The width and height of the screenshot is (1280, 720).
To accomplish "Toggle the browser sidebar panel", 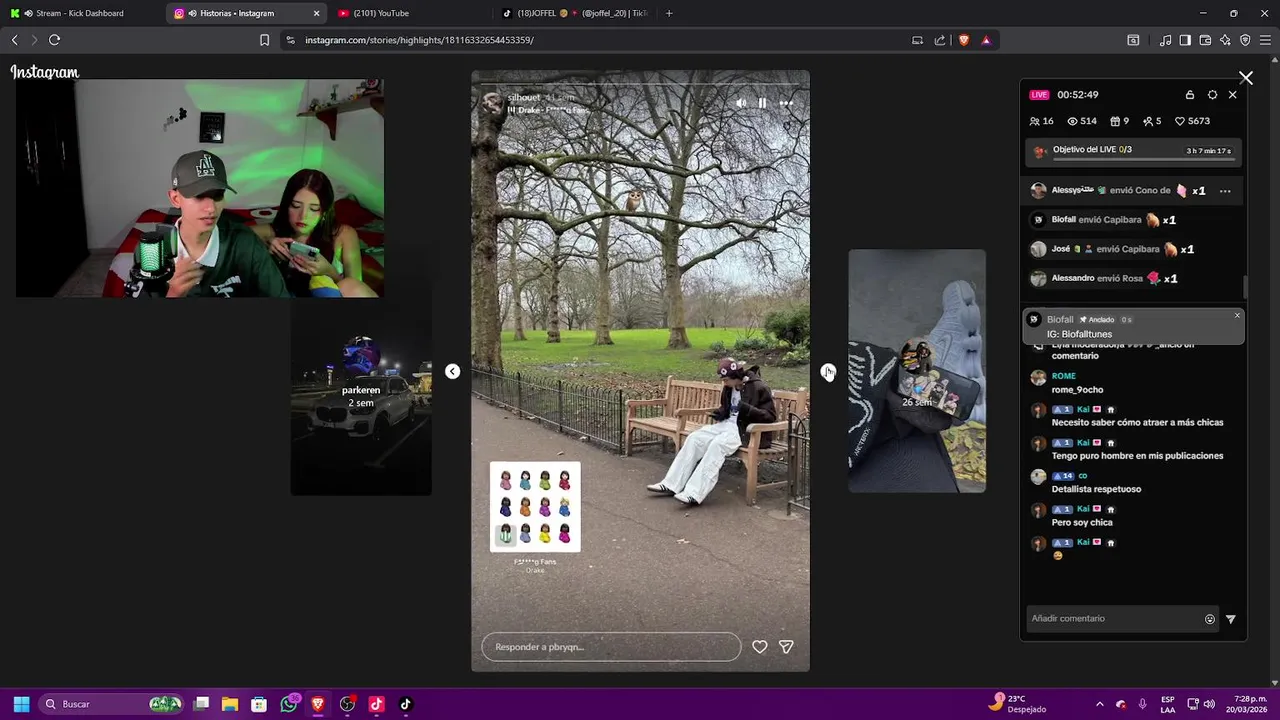I will [1185, 40].
